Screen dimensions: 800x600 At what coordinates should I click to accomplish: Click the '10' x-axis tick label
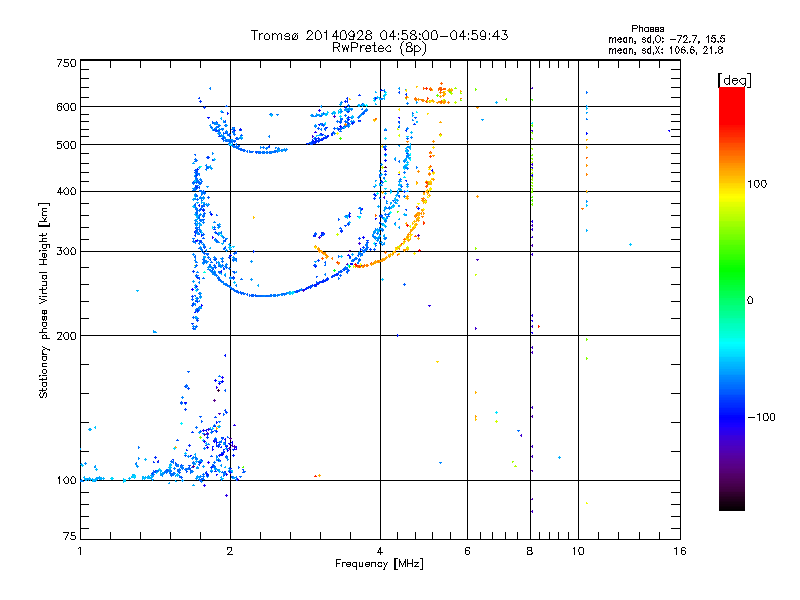[x=578, y=551]
